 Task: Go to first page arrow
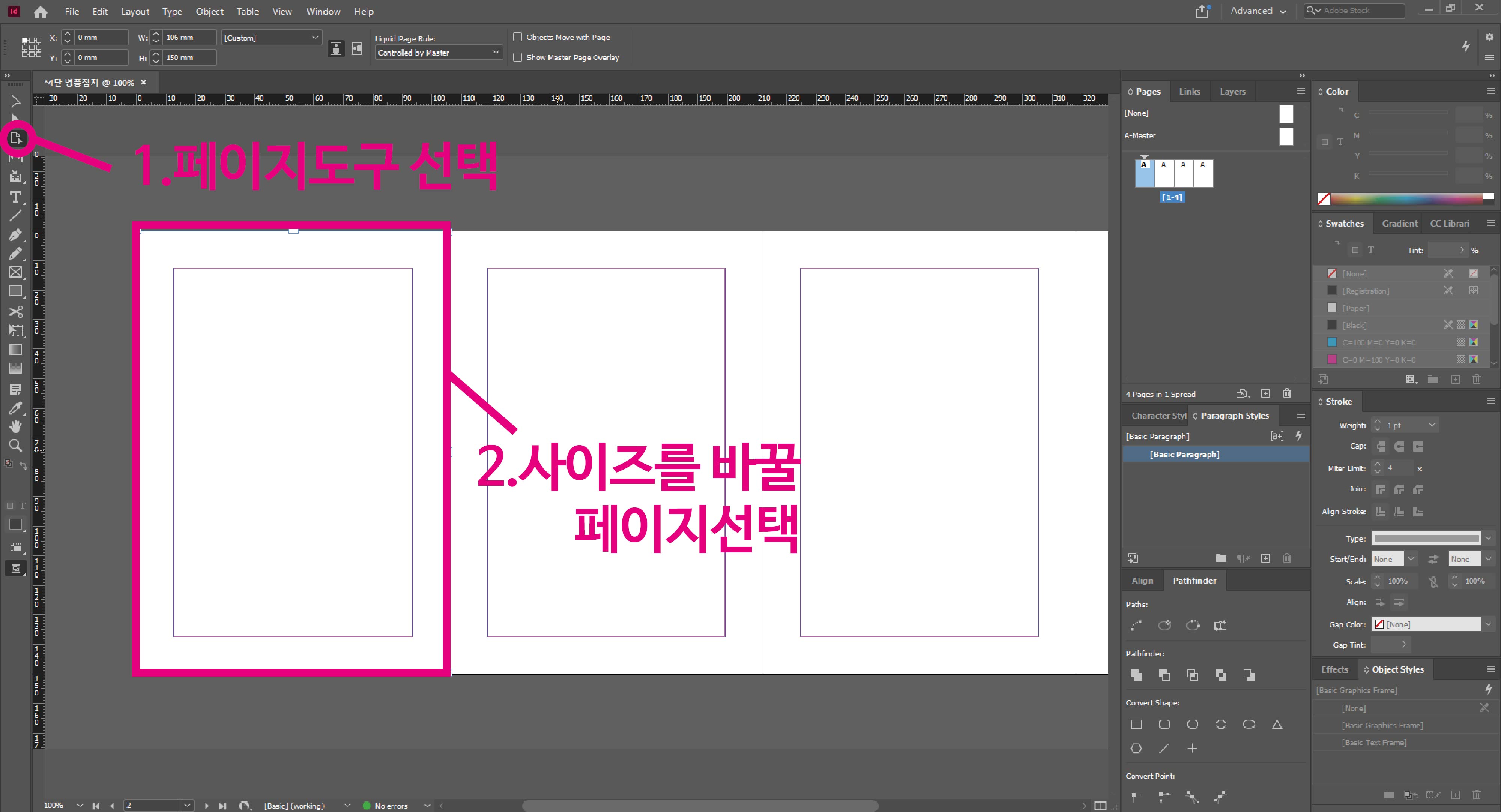(96, 806)
